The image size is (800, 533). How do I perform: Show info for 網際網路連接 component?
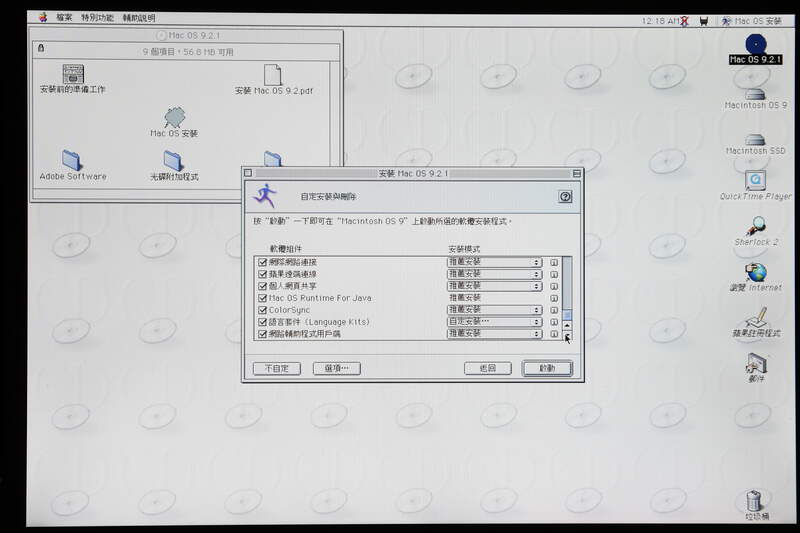pyautogui.click(x=554, y=262)
